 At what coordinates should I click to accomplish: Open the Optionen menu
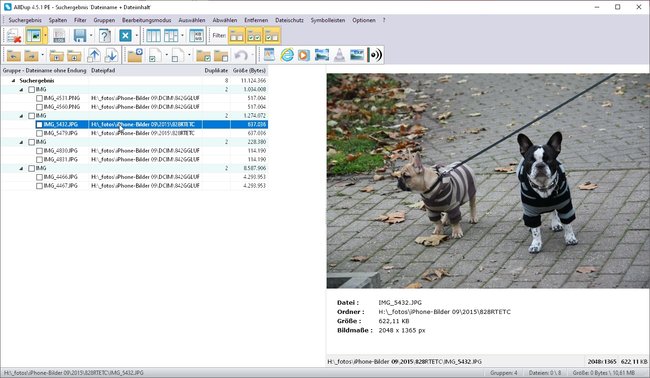click(x=364, y=20)
